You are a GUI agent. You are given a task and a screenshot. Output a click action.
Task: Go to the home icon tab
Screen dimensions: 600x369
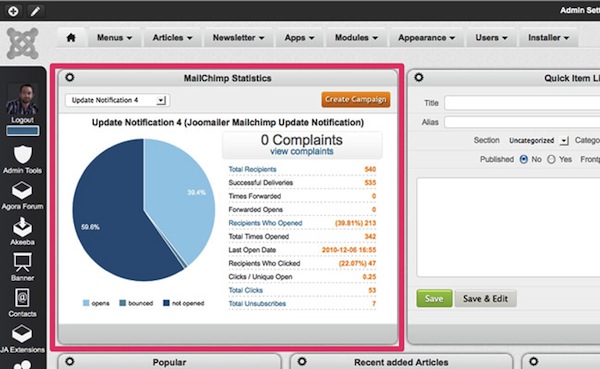[x=71, y=38]
